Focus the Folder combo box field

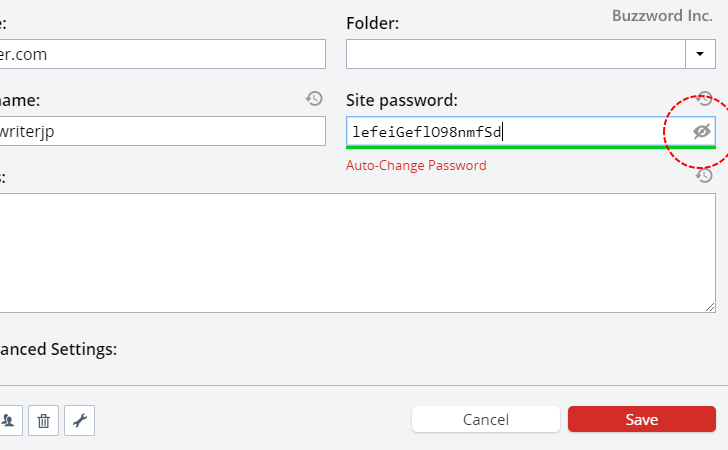(x=516, y=54)
